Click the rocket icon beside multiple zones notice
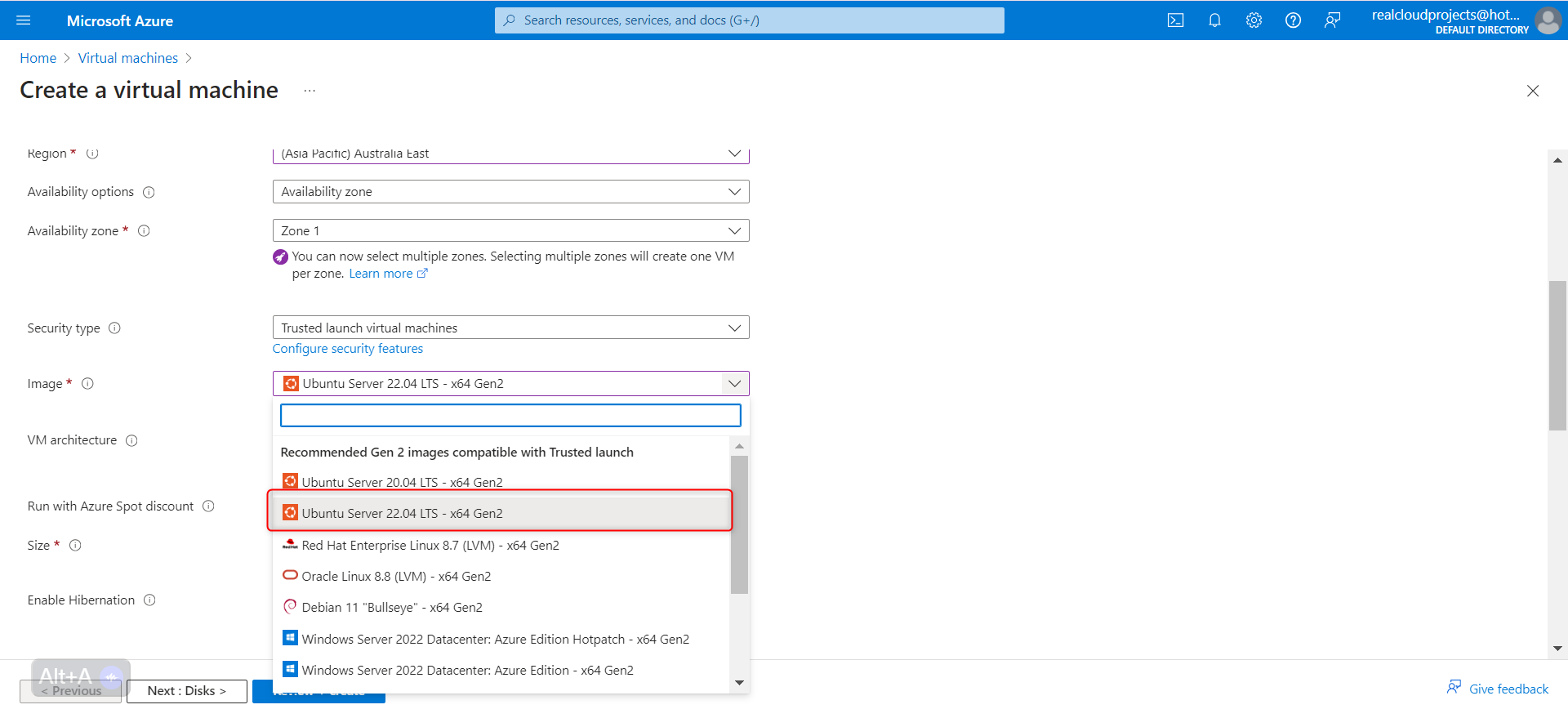Screen dimensions: 1568x727 pos(280,256)
